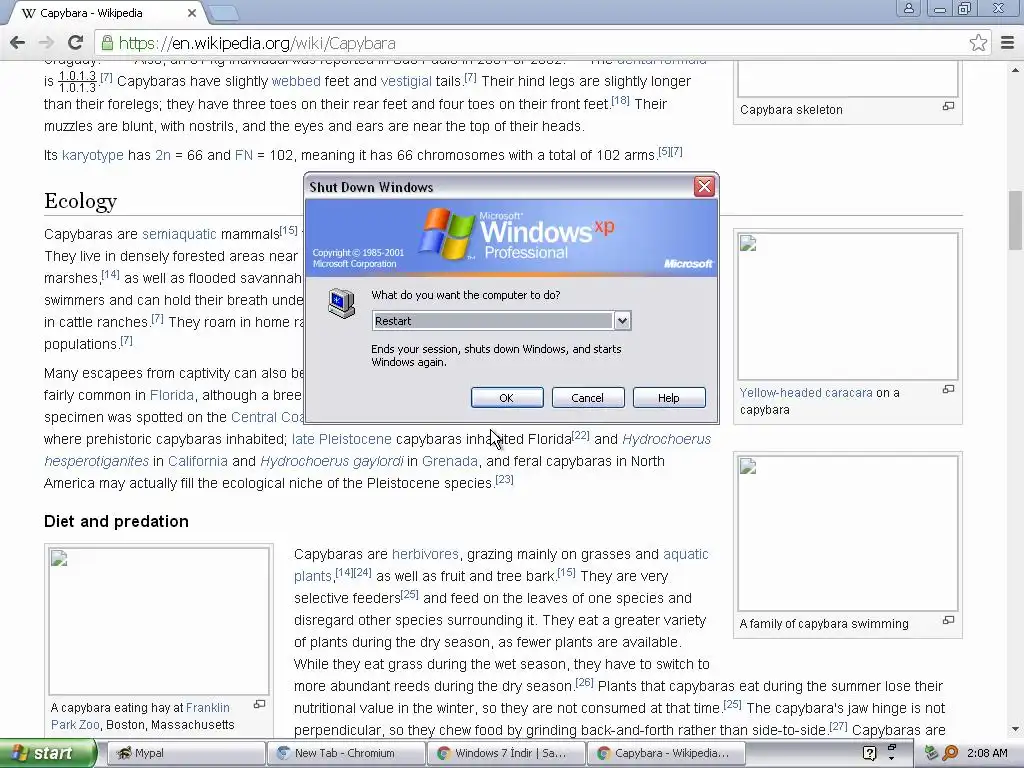Image resolution: width=1024 pixels, height=768 pixels.
Task: Click the Safely Remove Hardware tray icon
Action: click(931, 753)
